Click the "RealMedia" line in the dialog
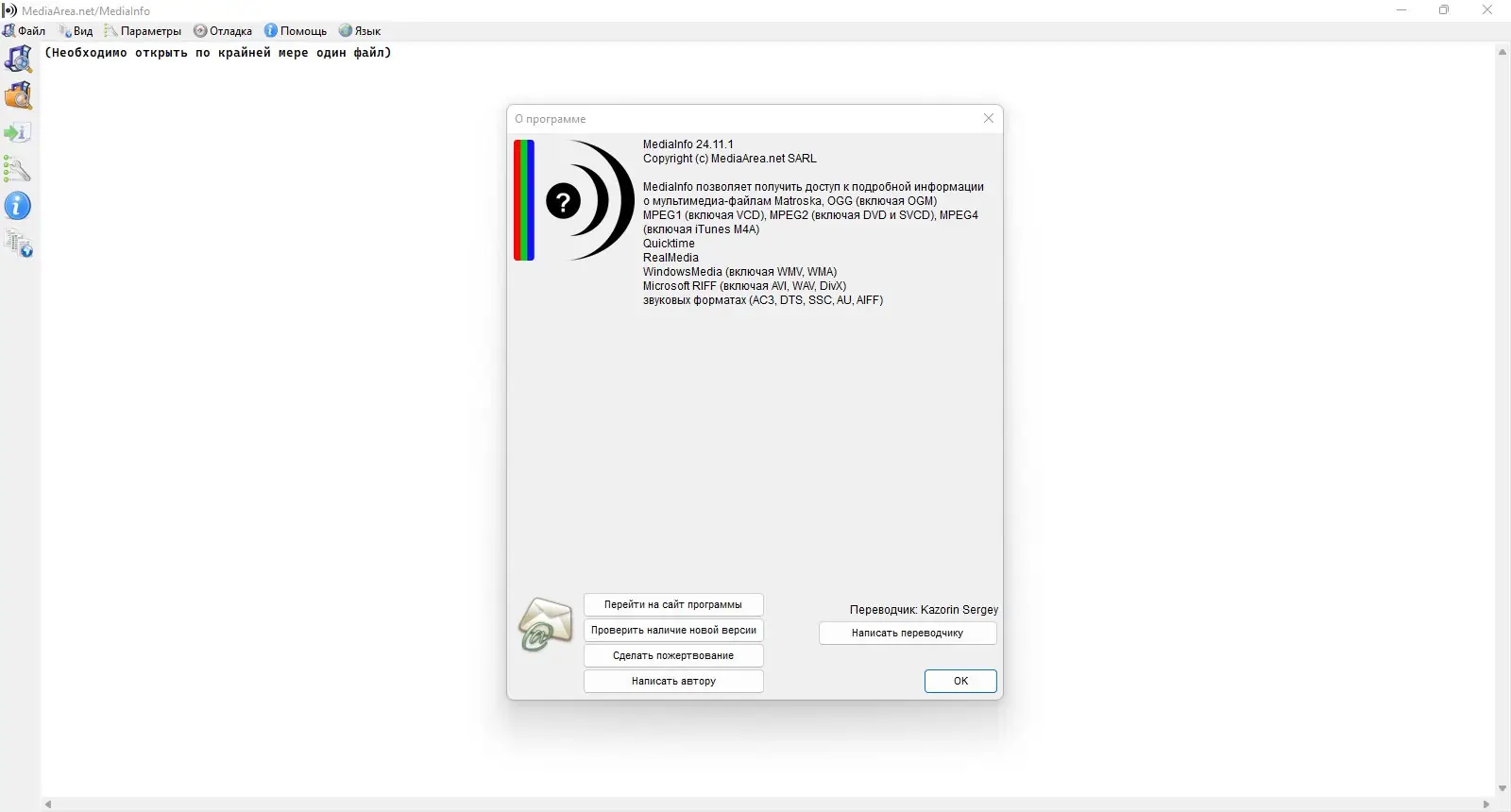This screenshot has width=1511, height=812. coord(671,258)
